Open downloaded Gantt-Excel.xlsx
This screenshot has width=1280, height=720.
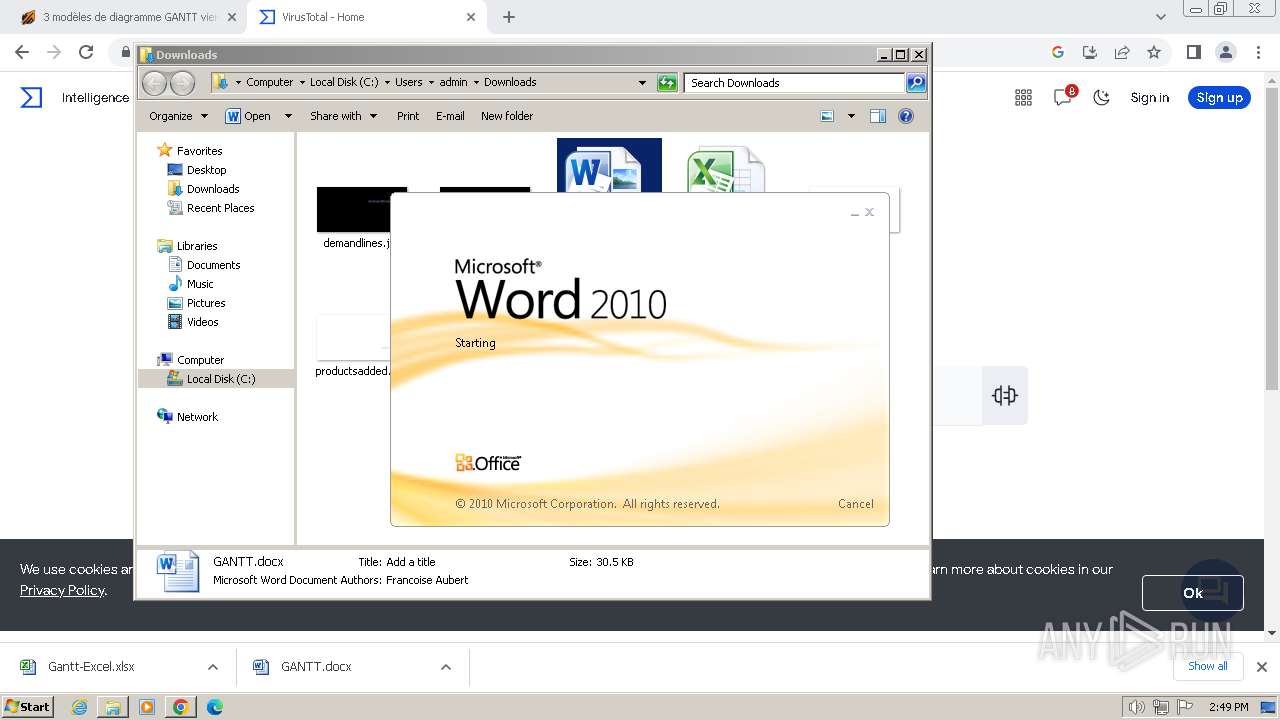click(x=91, y=667)
